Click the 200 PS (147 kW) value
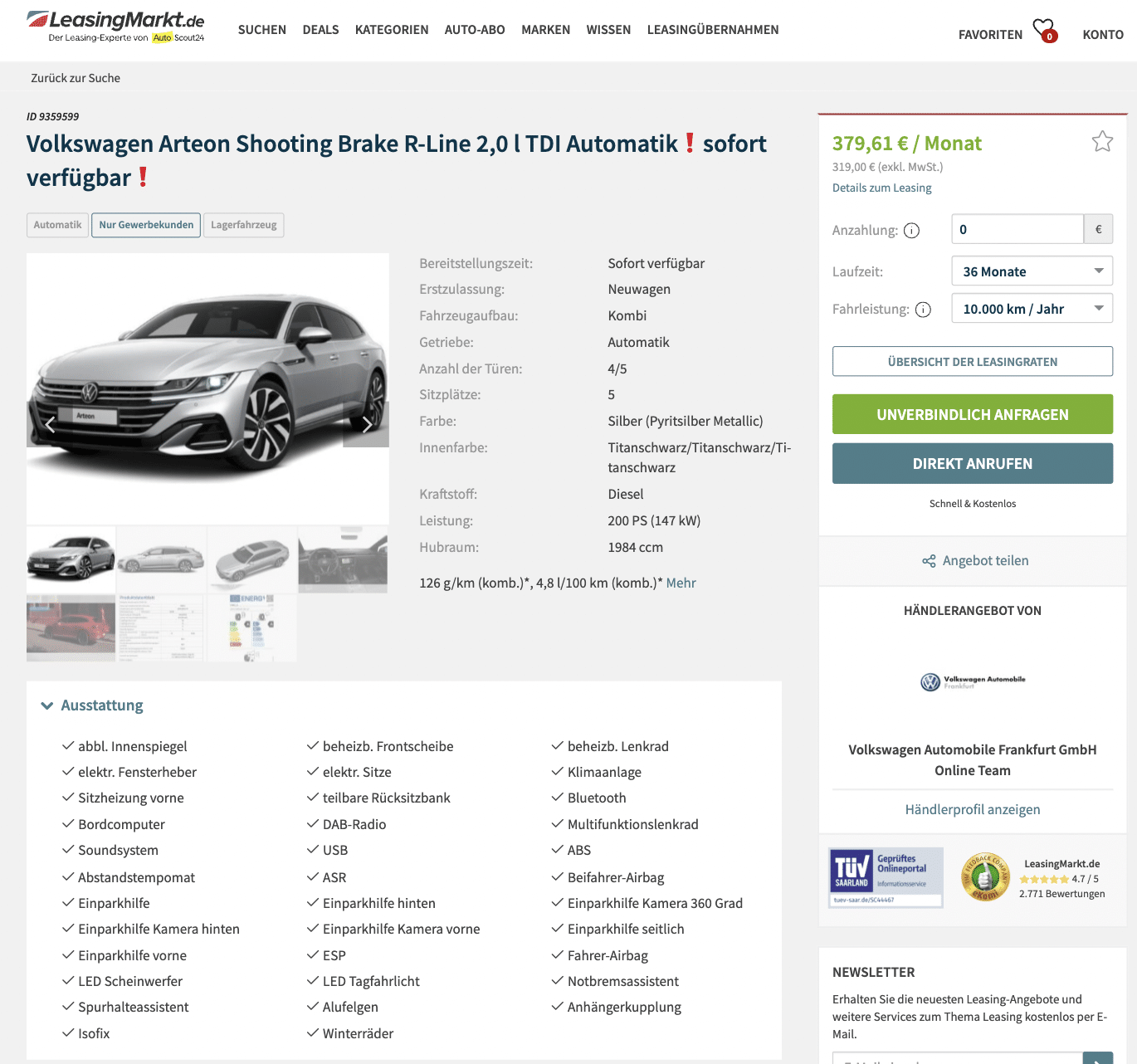This screenshot has height=1064, width=1137. tap(654, 520)
